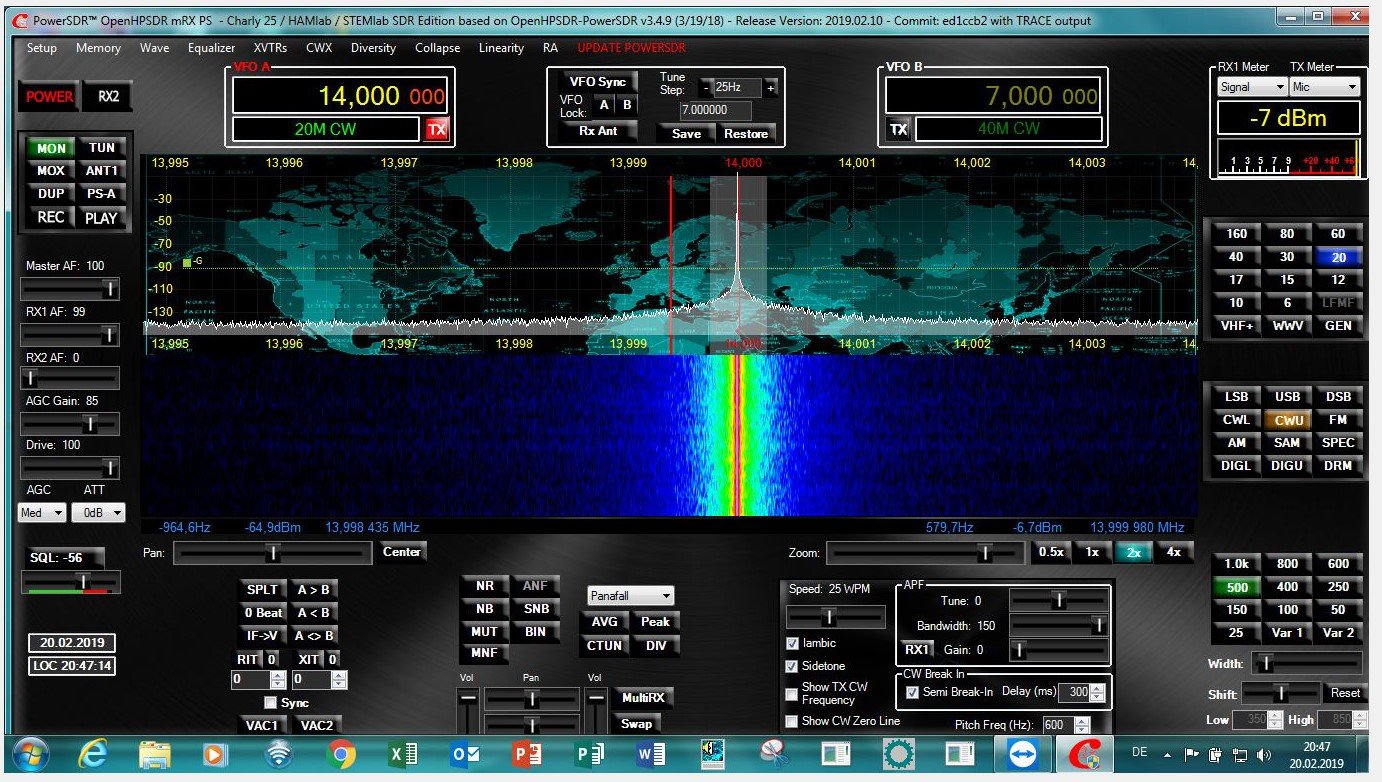The image size is (1382, 782).
Task: Click the red TX indicator on VFO A
Action: (x=436, y=129)
